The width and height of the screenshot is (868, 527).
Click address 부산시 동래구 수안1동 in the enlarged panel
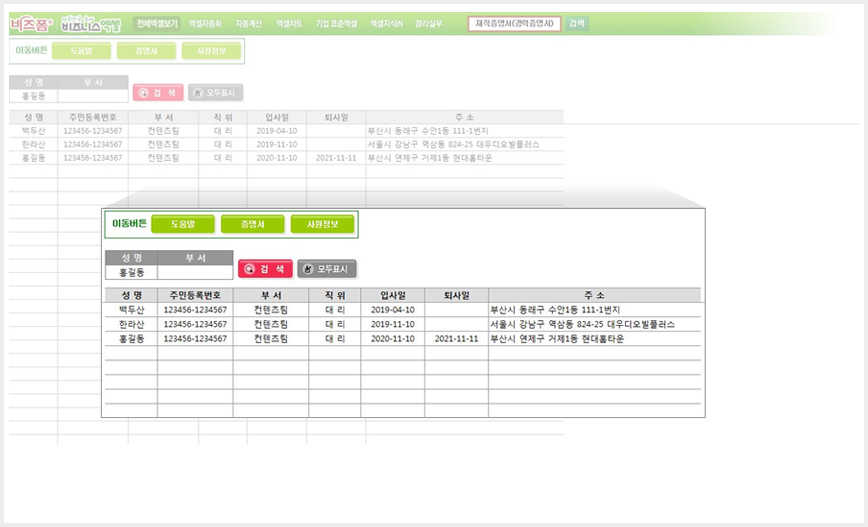pyautogui.click(x=555, y=310)
